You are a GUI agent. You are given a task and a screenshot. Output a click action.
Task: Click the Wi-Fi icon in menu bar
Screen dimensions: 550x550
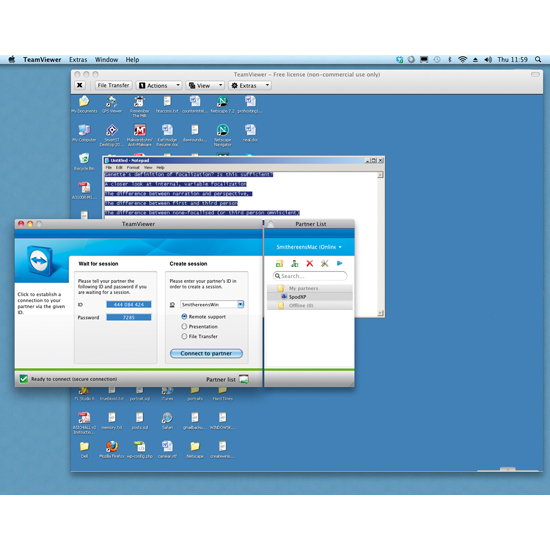[463, 60]
